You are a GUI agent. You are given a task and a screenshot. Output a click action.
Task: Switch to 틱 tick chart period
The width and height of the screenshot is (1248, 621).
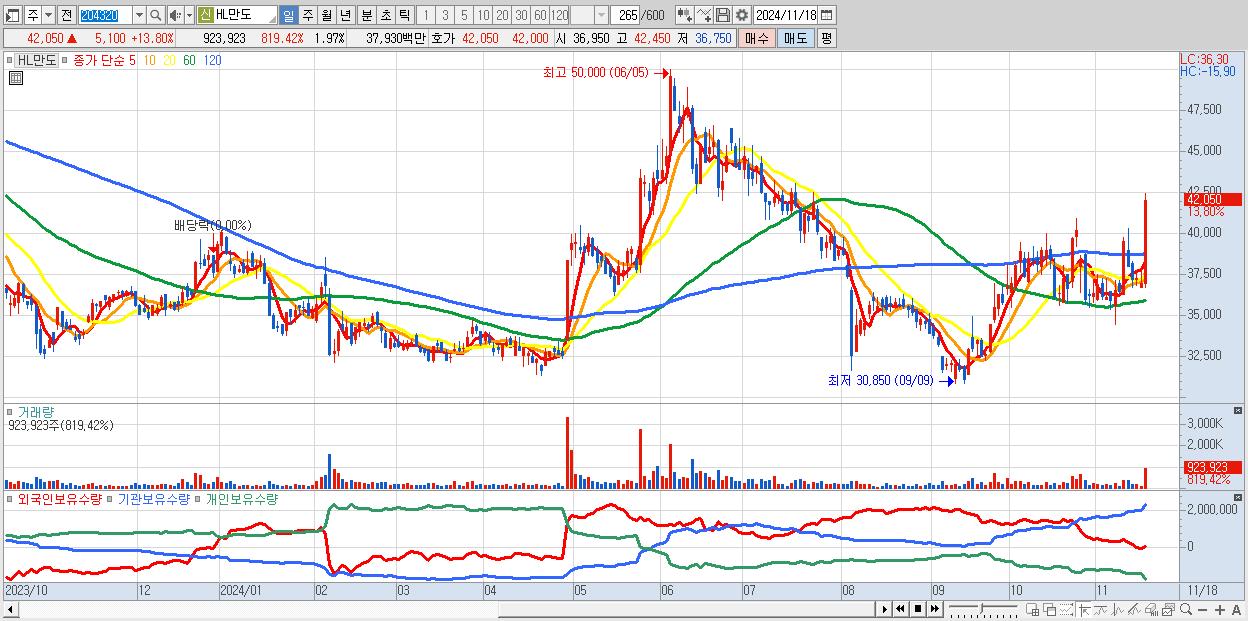click(x=404, y=15)
